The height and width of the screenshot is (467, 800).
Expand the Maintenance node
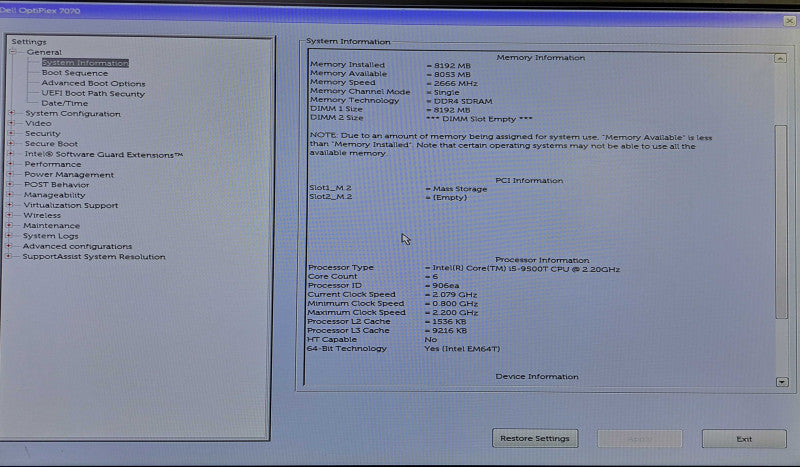click(9, 225)
